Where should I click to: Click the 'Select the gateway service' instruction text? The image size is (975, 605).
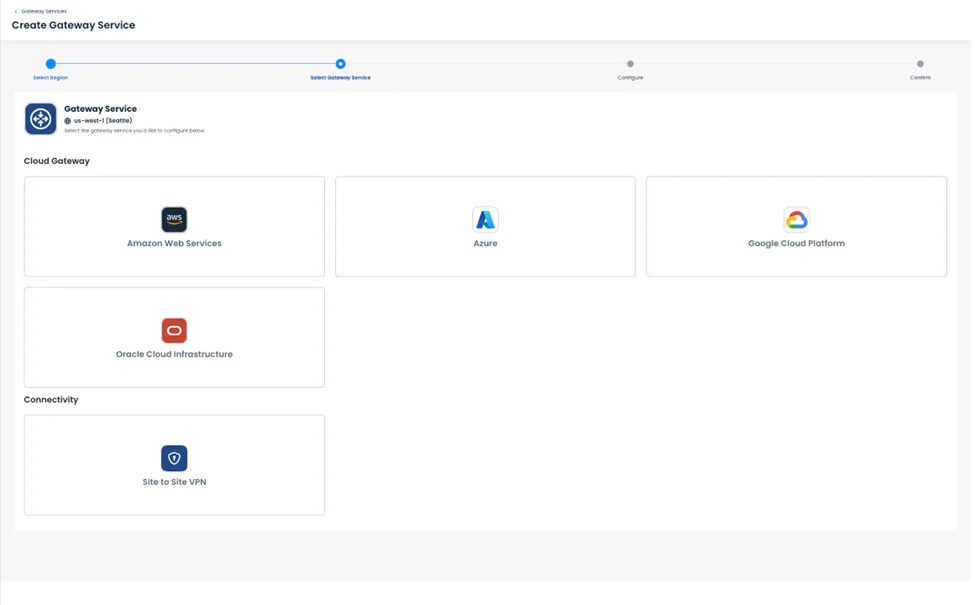pyautogui.click(x=134, y=131)
